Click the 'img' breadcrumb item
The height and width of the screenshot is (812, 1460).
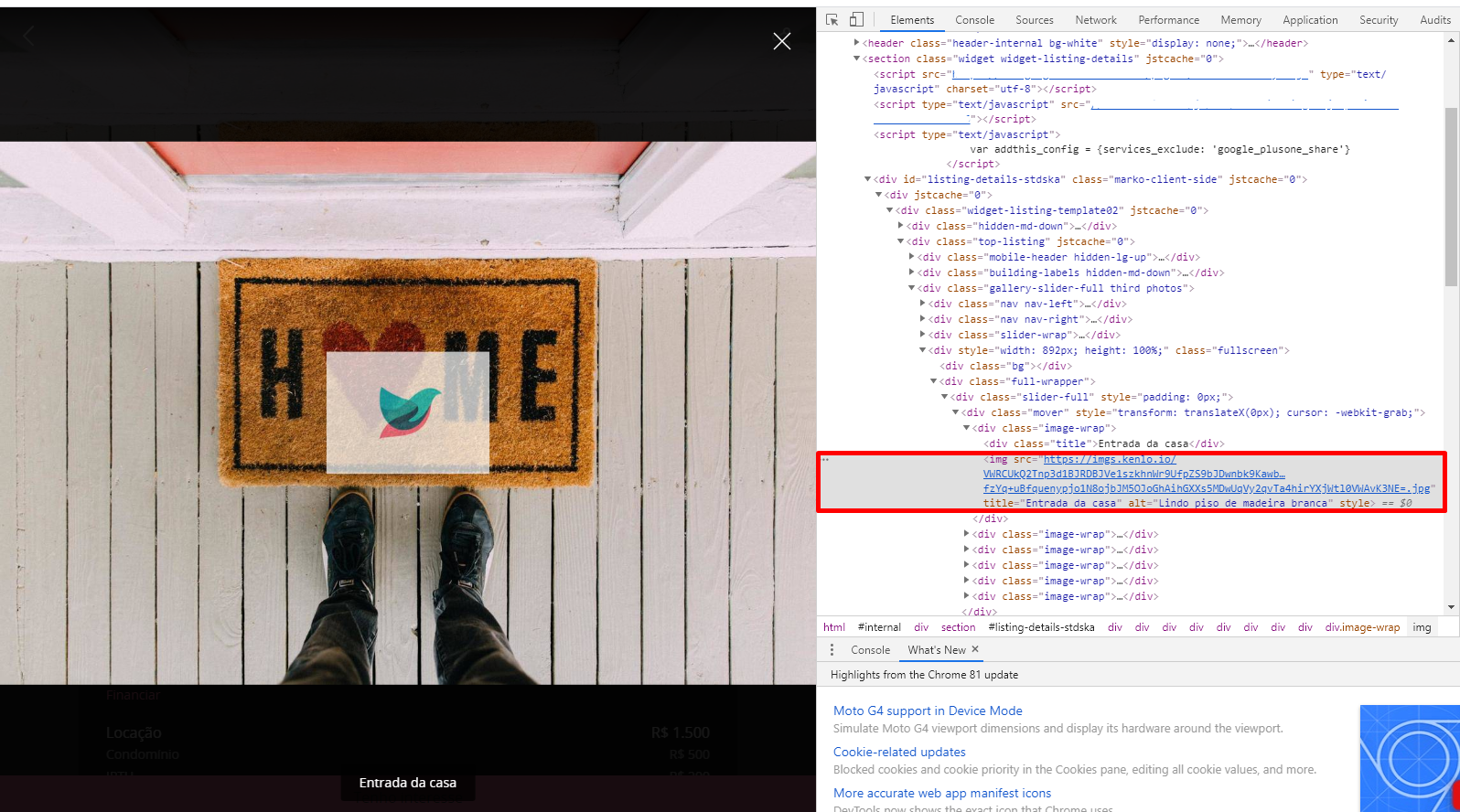(x=1422, y=627)
